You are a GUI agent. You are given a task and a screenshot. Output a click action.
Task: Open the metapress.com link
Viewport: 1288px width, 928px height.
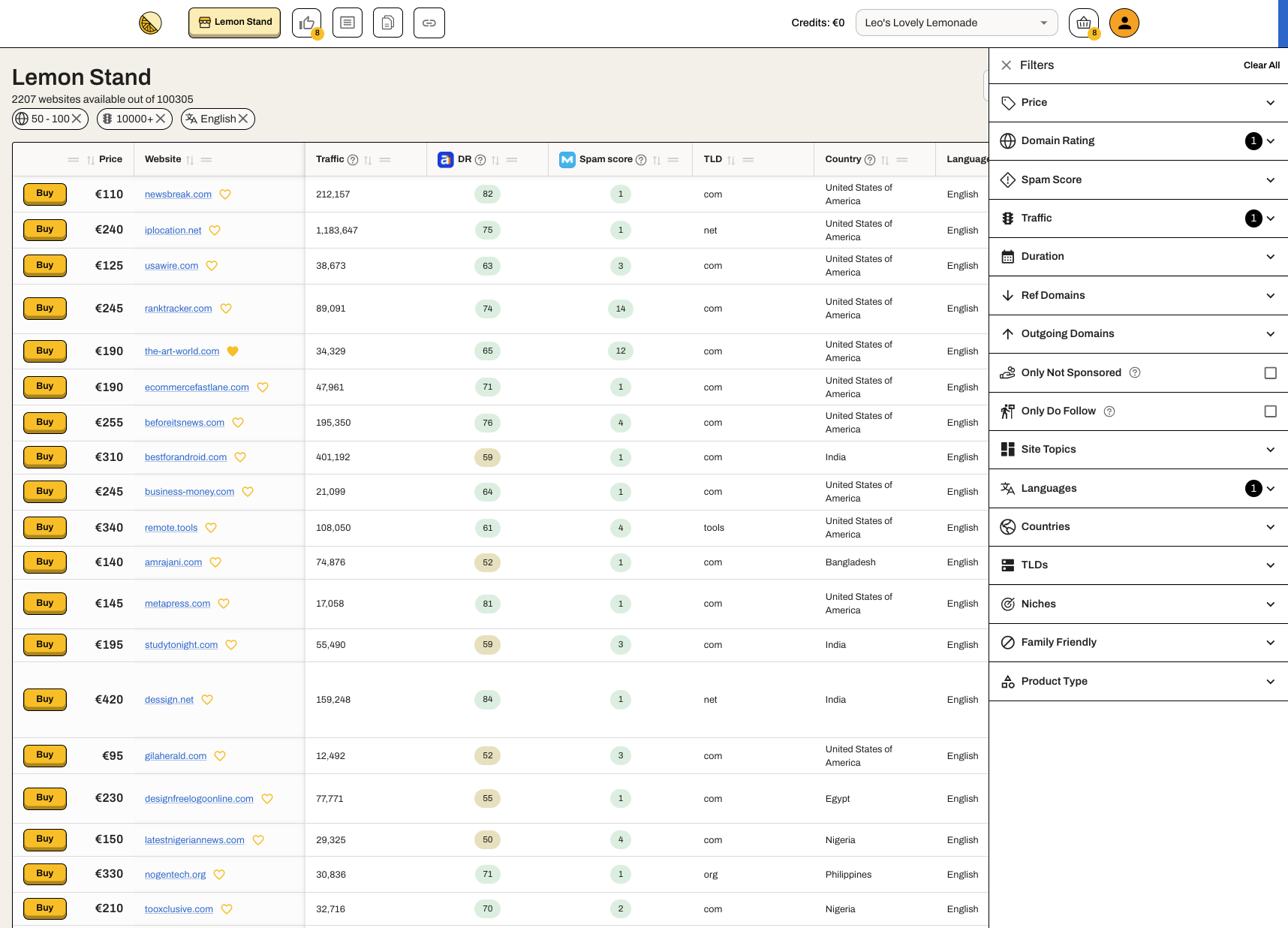click(177, 604)
